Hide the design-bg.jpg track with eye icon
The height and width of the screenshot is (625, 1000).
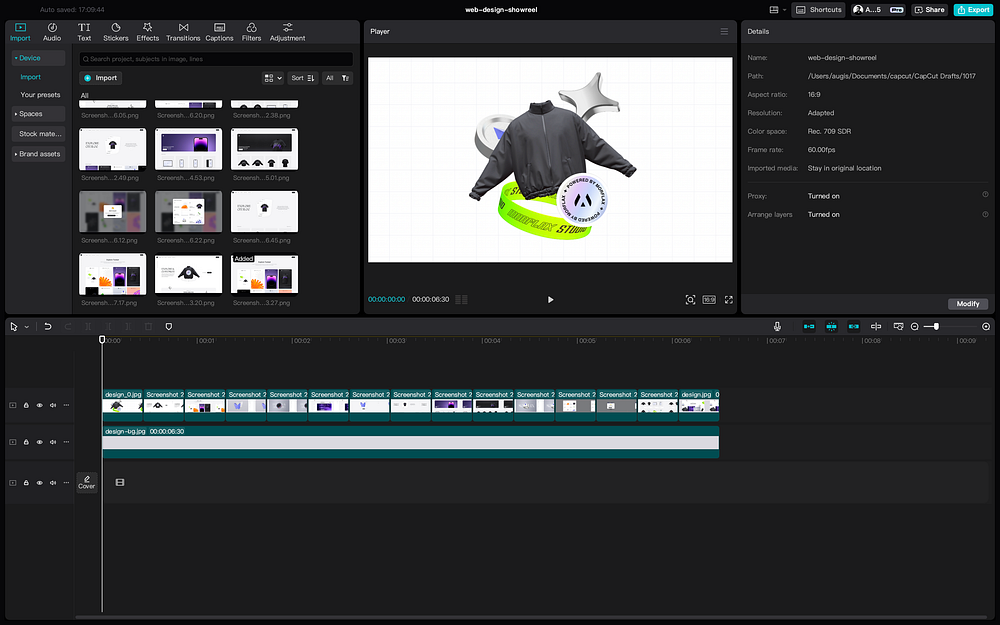(x=39, y=441)
